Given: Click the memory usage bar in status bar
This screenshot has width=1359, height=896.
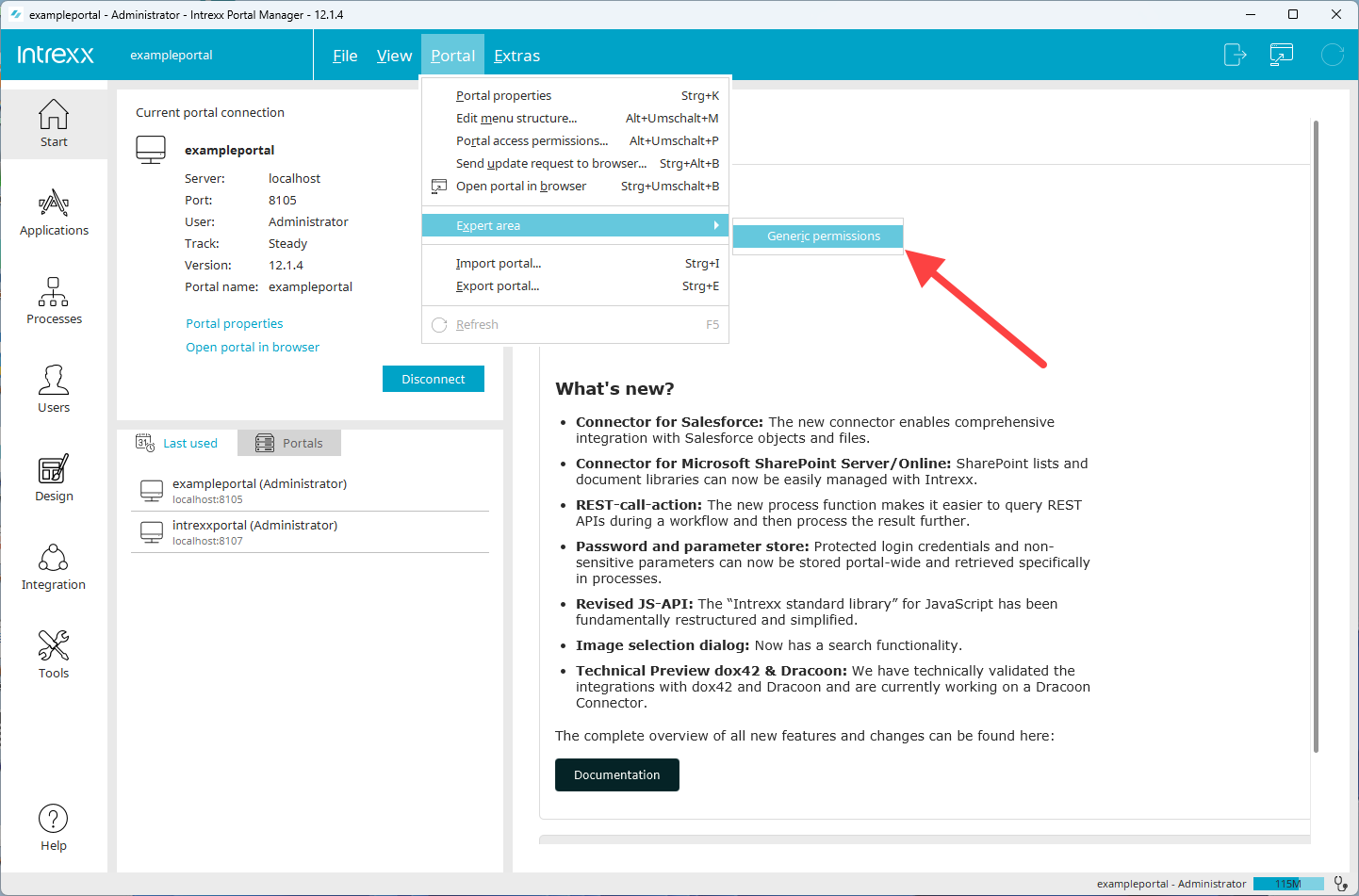Looking at the screenshot, I should [x=1287, y=884].
